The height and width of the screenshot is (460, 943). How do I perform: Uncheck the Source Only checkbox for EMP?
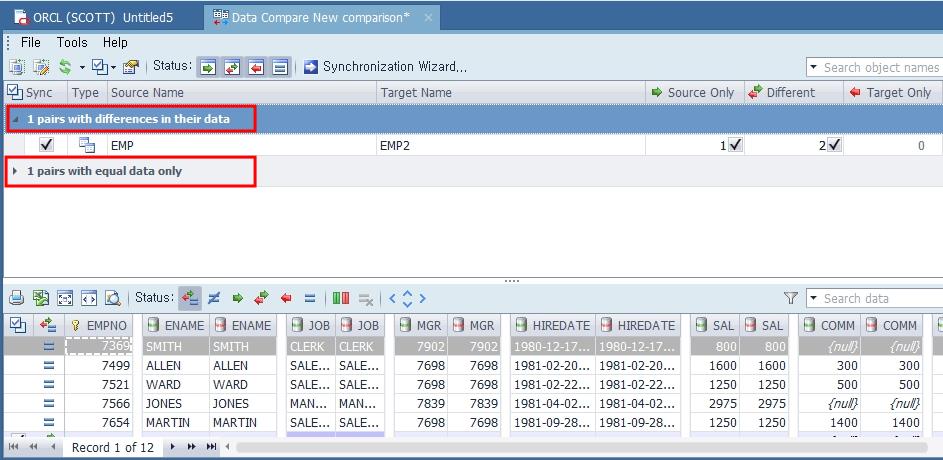736,145
